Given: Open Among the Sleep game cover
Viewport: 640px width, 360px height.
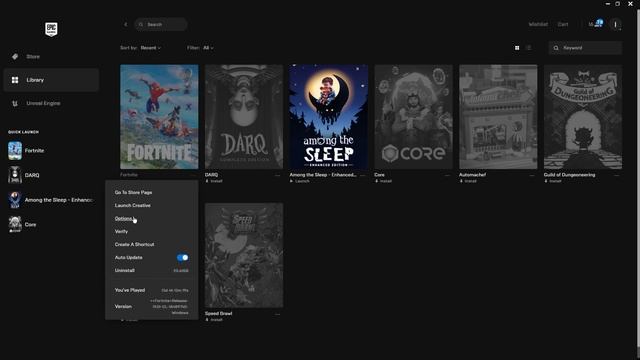Looking at the screenshot, I should coord(329,117).
